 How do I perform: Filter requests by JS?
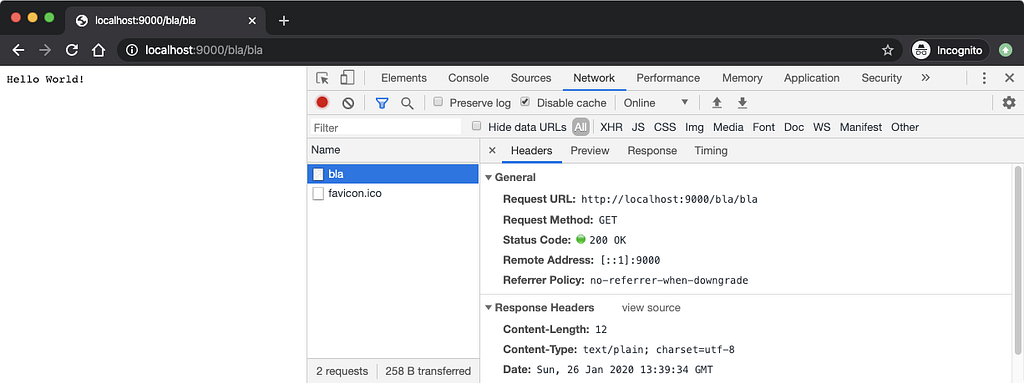pos(638,127)
